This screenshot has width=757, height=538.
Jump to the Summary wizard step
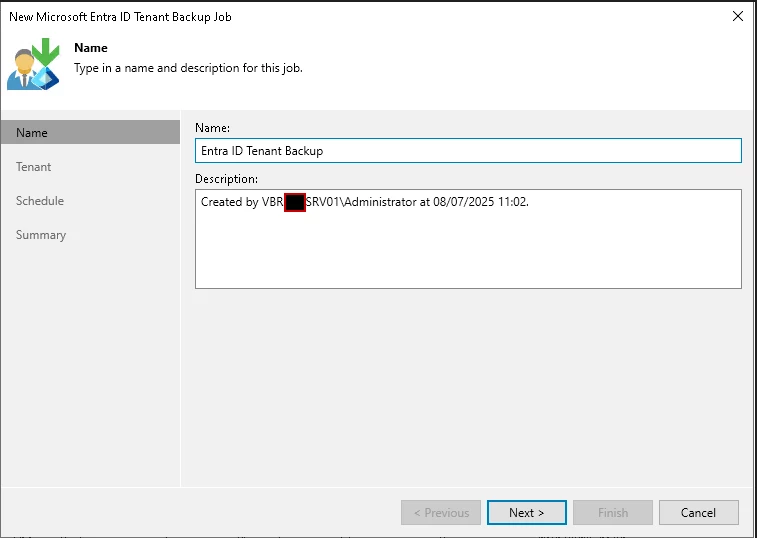point(41,235)
